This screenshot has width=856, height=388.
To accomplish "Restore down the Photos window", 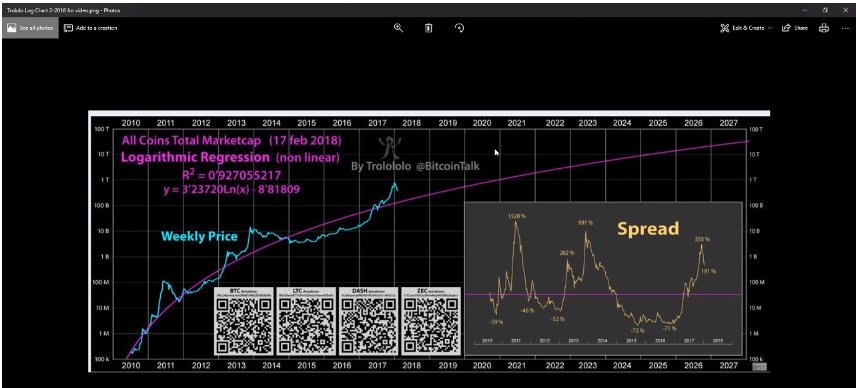I will coord(825,10).
